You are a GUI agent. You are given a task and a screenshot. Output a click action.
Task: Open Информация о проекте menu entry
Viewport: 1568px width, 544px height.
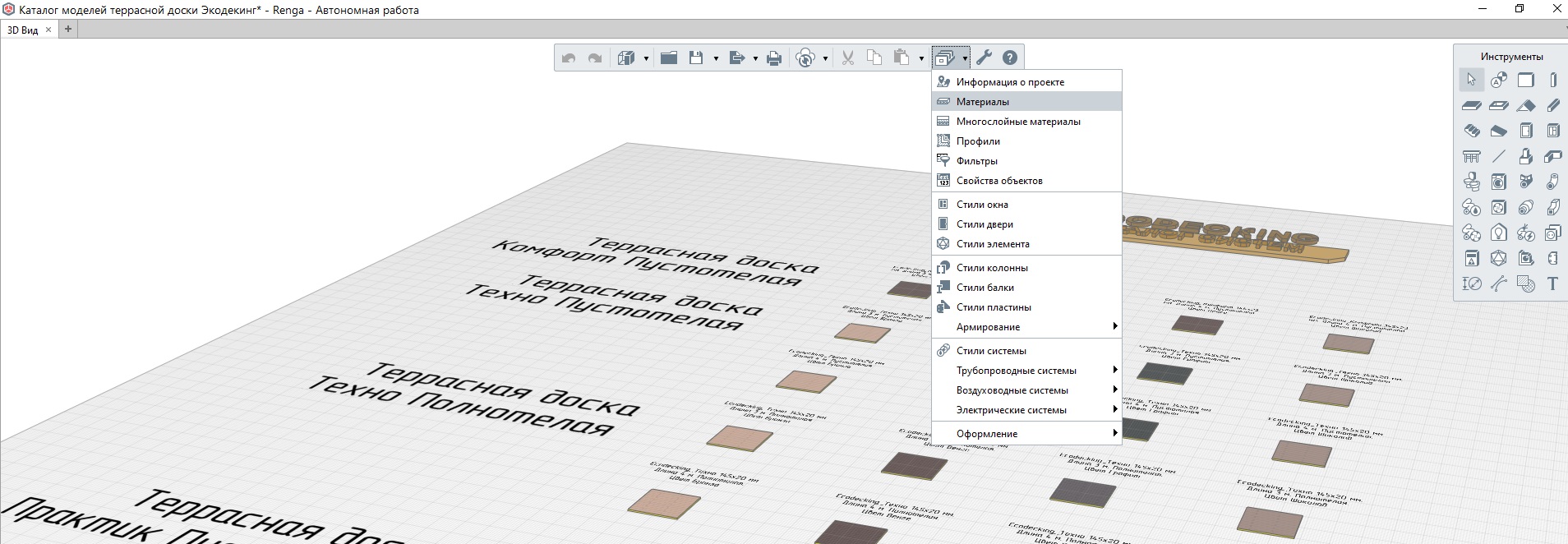click(1026, 81)
